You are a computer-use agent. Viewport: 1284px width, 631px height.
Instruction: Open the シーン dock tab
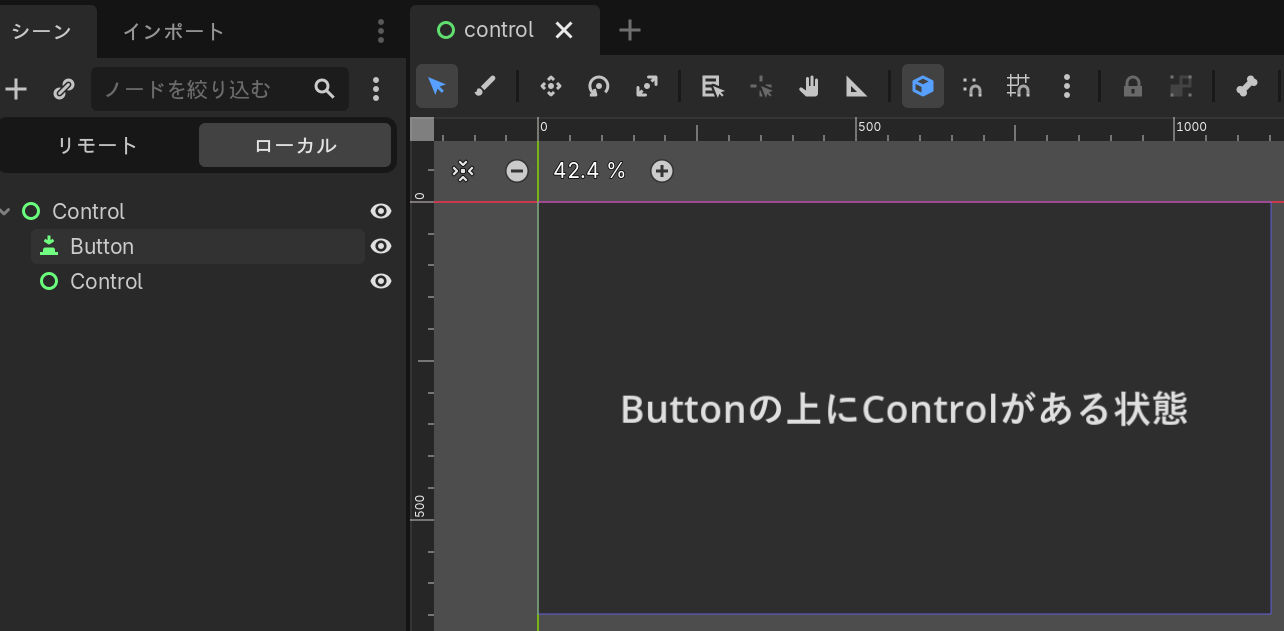pos(42,31)
